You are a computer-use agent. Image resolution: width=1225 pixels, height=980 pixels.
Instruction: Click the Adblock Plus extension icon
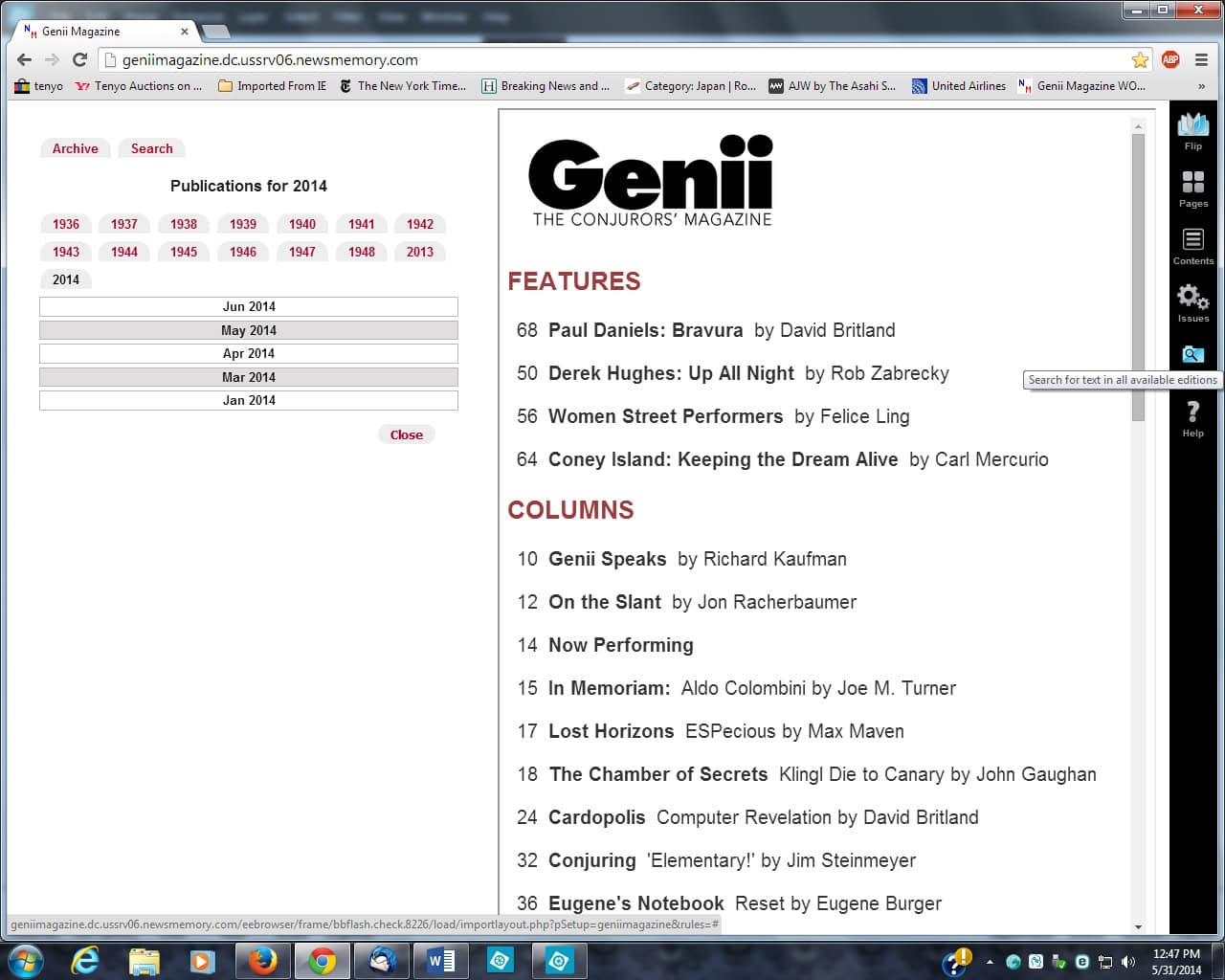click(x=1169, y=59)
